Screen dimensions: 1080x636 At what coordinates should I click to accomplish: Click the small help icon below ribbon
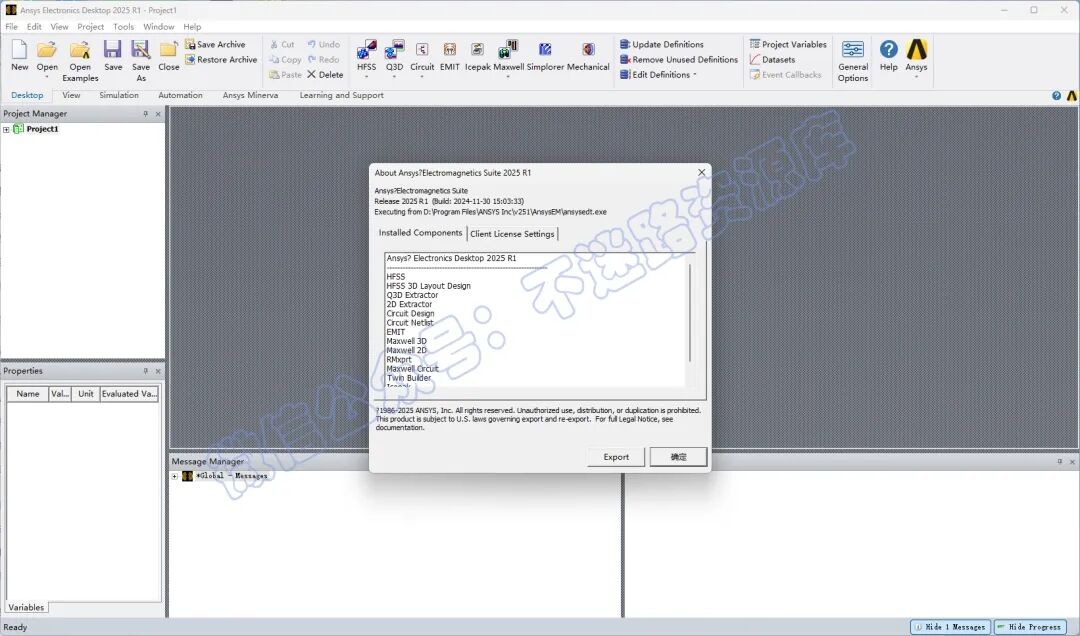[x=1057, y=96]
